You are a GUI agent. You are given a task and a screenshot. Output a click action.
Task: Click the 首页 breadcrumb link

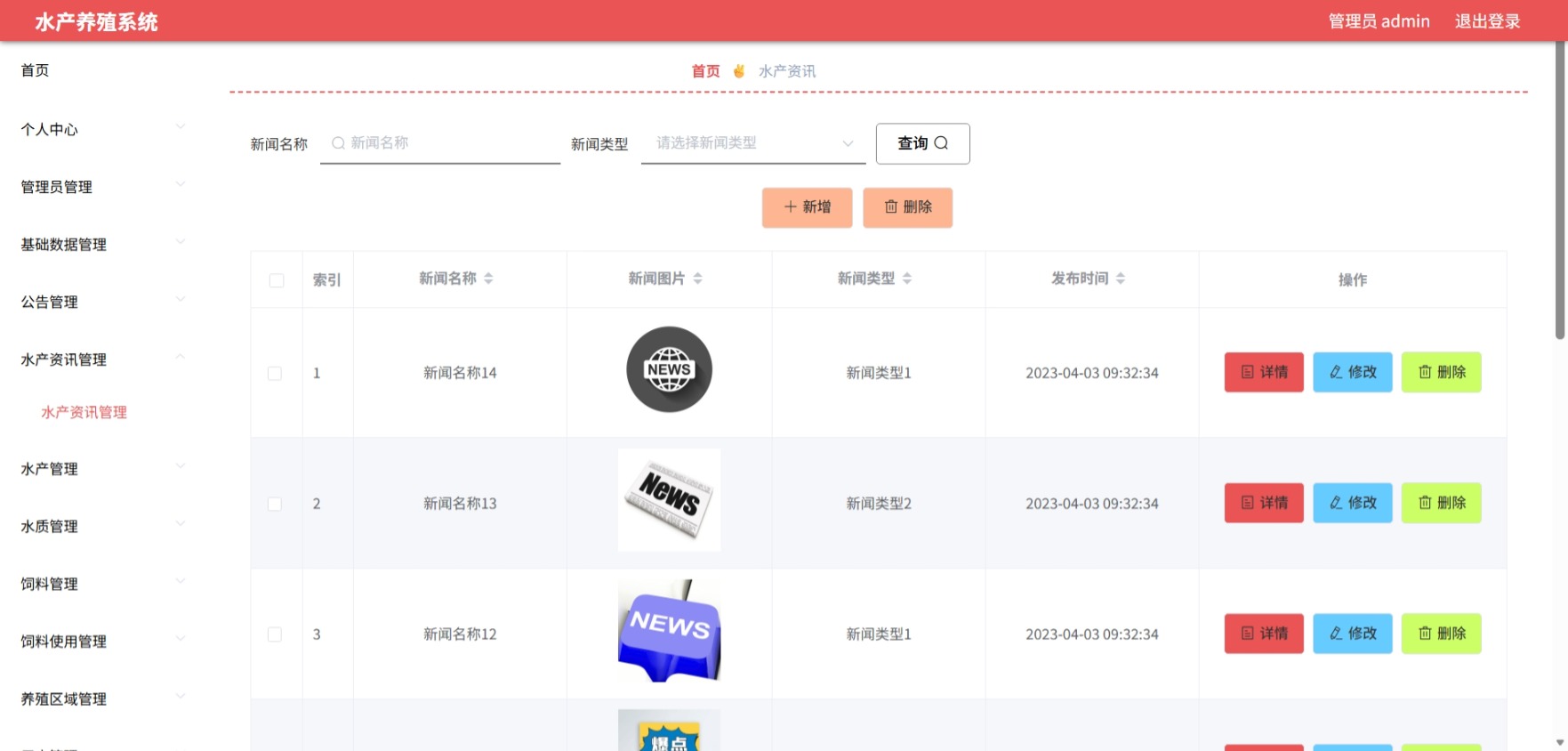[706, 71]
